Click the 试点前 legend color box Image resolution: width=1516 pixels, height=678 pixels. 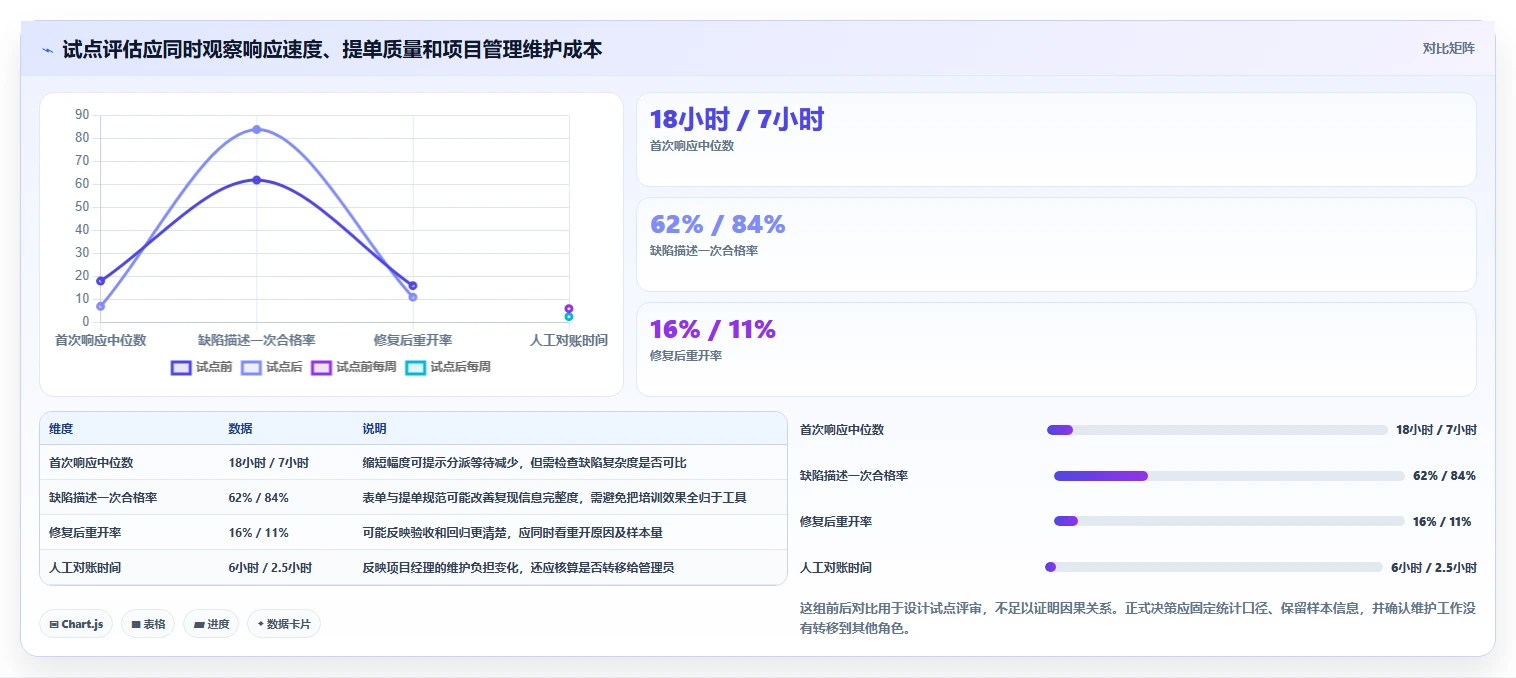pos(181,367)
